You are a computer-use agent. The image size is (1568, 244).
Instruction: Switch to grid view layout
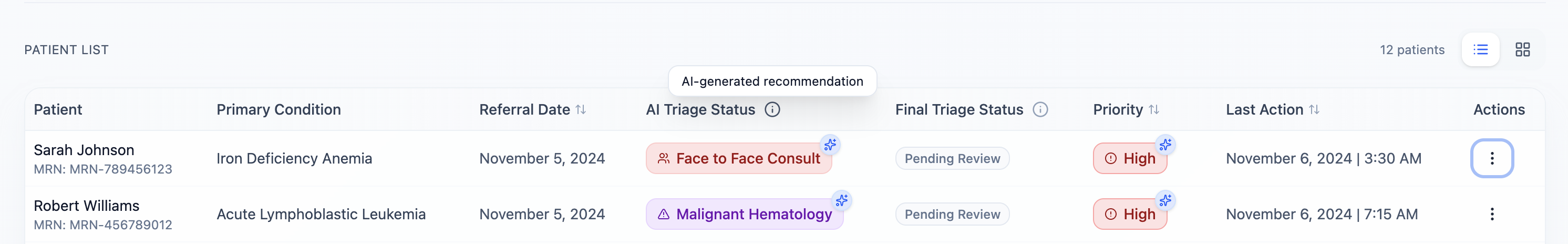coord(1522,50)
